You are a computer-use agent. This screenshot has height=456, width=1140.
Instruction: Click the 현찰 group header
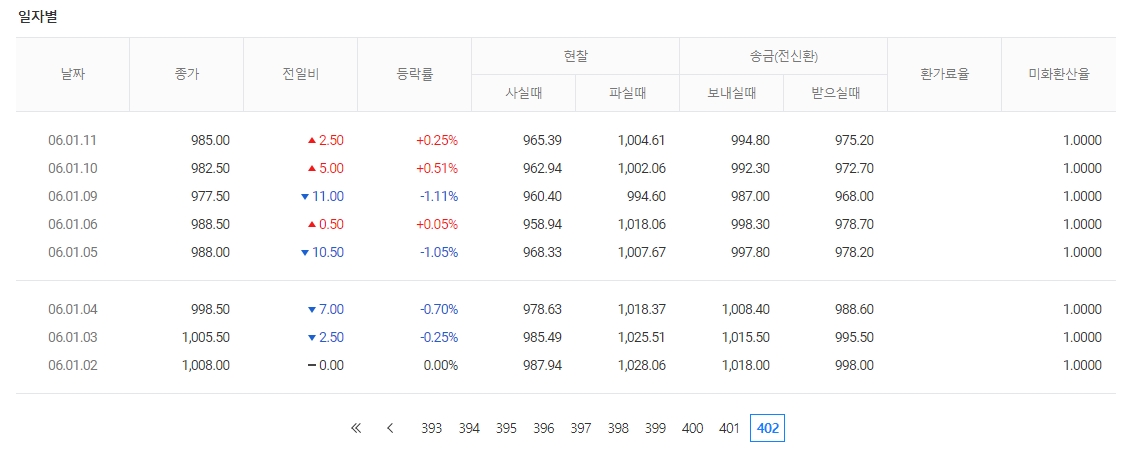coord(575,56)
